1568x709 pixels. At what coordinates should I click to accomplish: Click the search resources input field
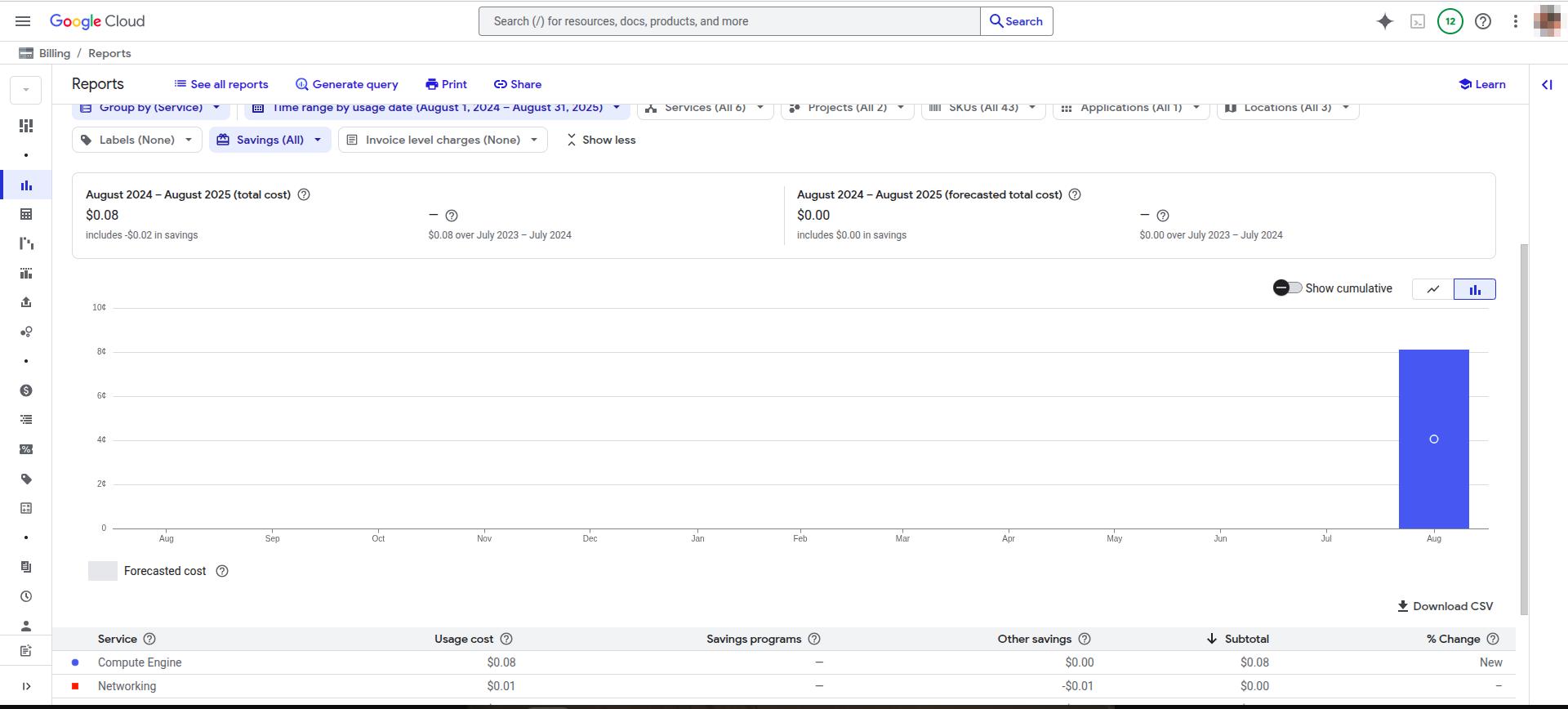tap(728, 21)
